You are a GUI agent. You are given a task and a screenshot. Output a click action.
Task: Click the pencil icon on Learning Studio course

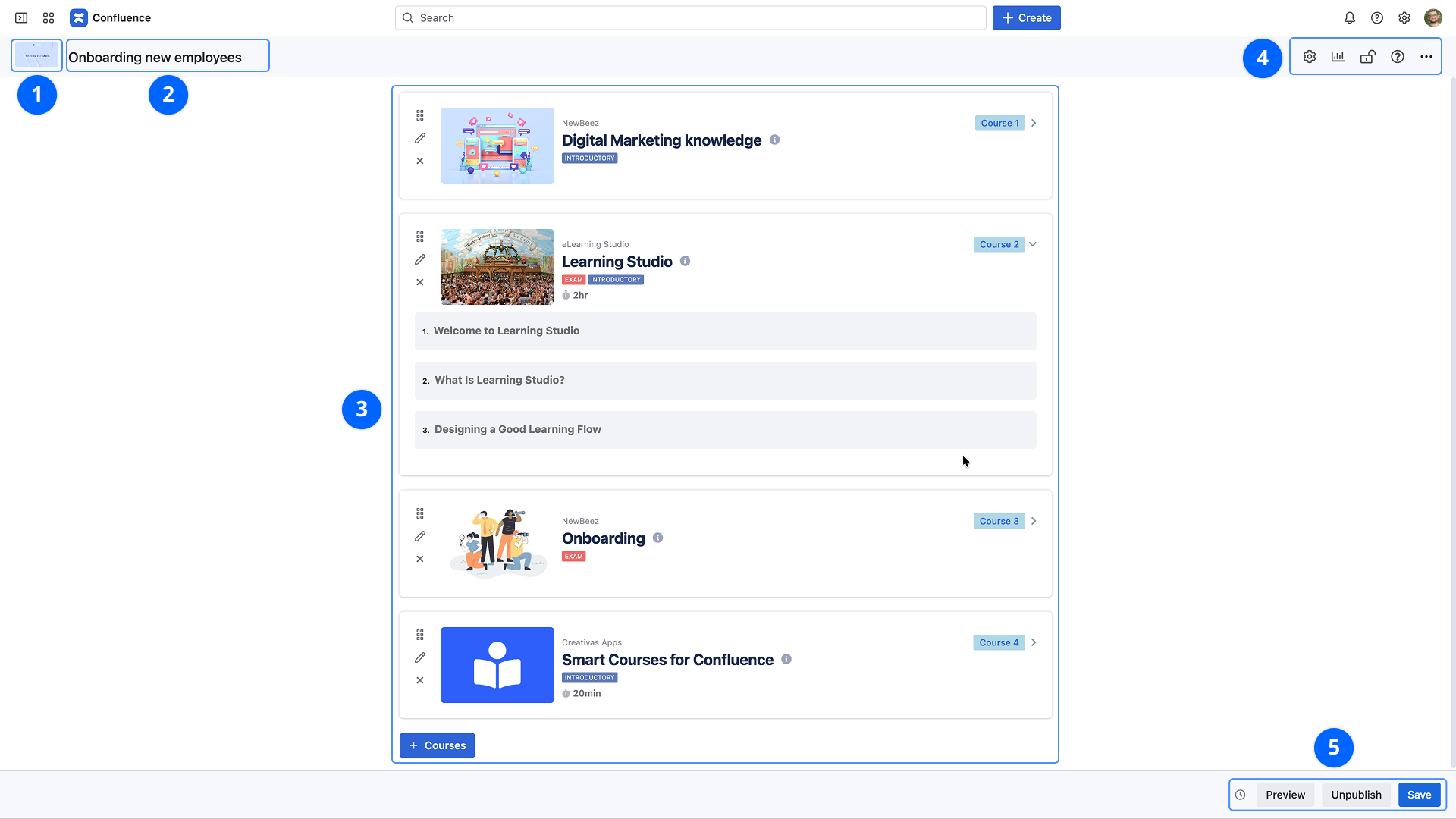click(420, 259)
